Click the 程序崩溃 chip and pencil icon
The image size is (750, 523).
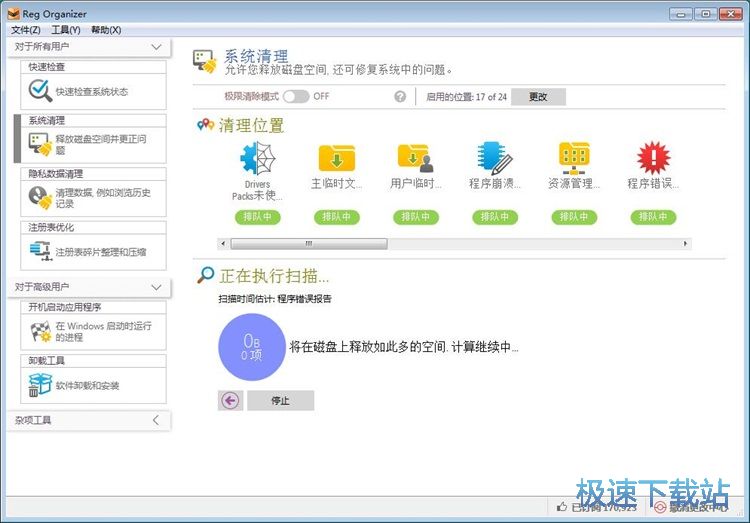coord(495,158)
